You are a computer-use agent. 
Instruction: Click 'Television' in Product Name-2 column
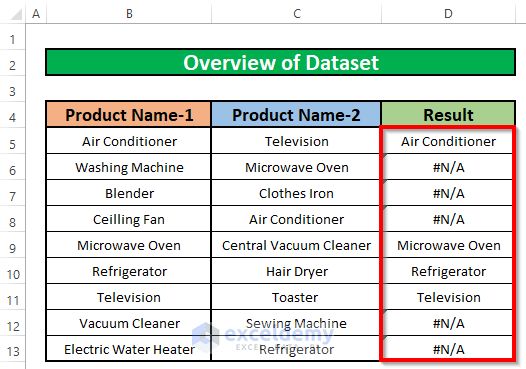296,141
